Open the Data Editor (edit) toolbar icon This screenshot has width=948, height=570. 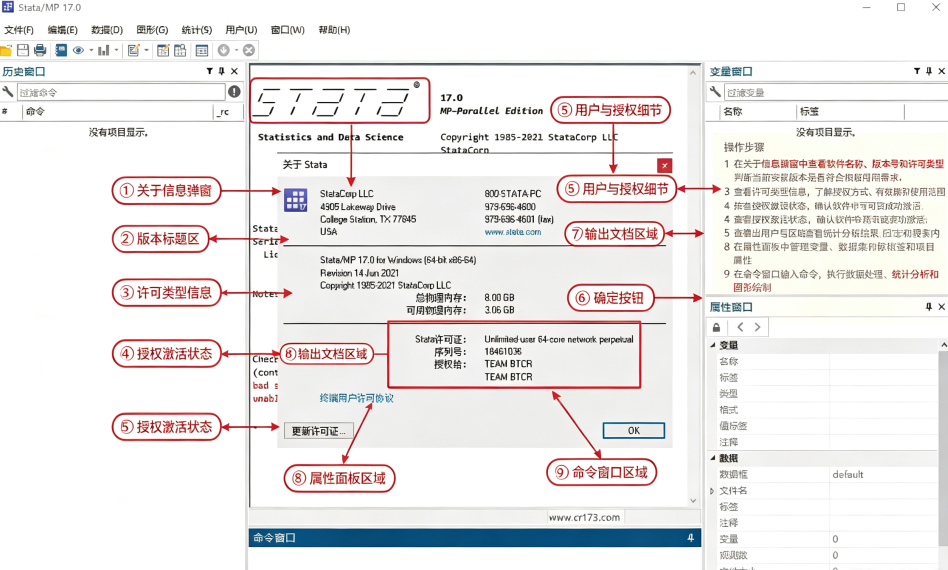point(163,50)
